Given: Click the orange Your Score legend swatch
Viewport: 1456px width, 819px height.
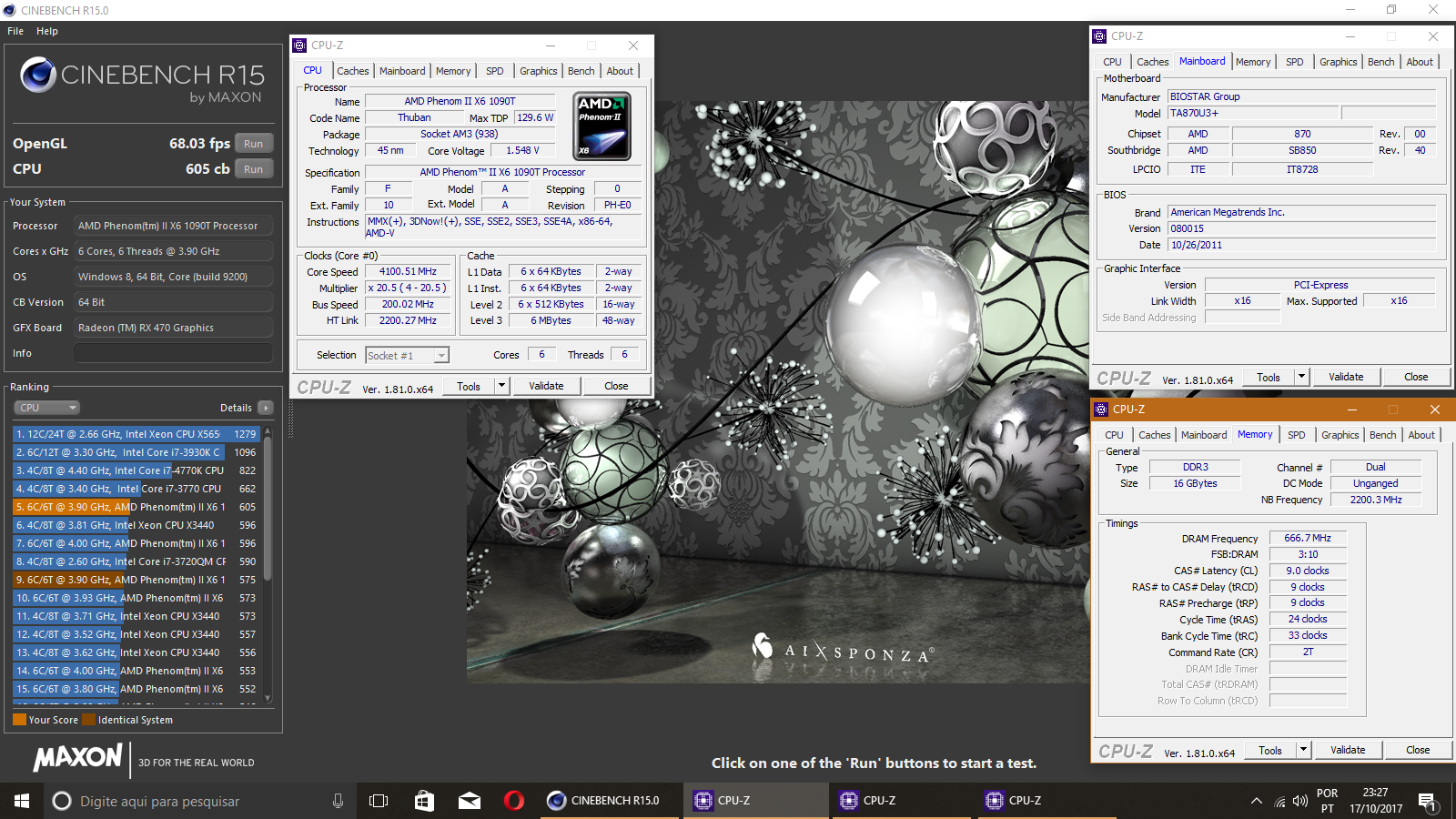Looking at the screenshot, I should 19,720.
